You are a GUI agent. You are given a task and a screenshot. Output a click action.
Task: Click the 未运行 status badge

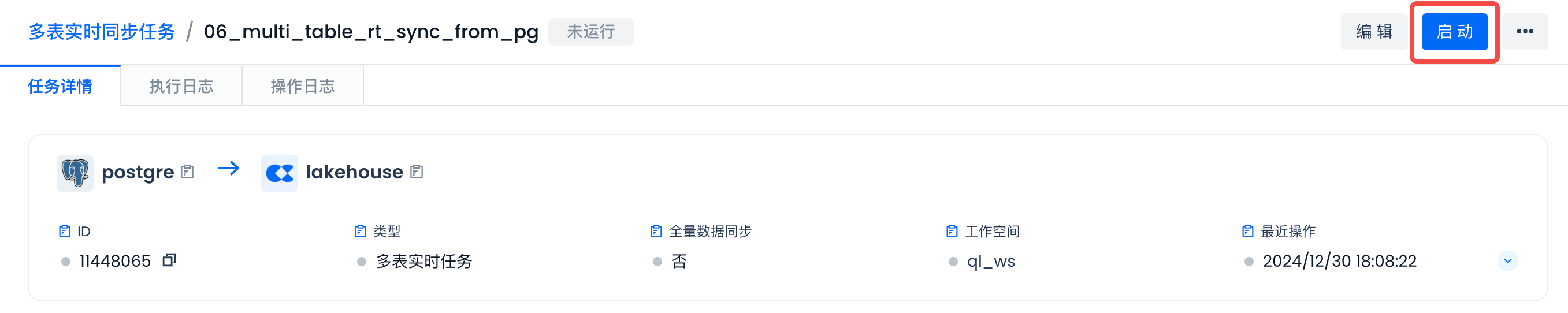[590, 32]
